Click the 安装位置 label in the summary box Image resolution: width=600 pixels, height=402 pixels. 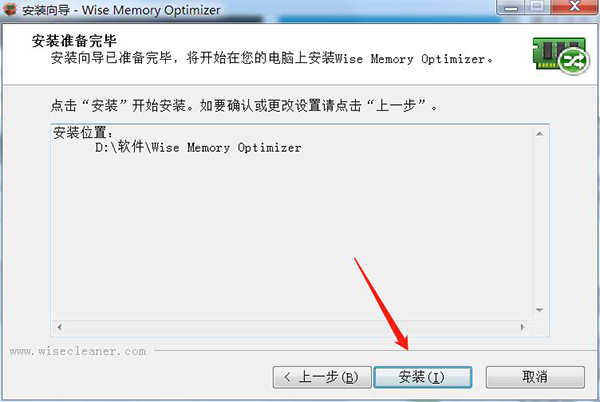coord(83,132)
